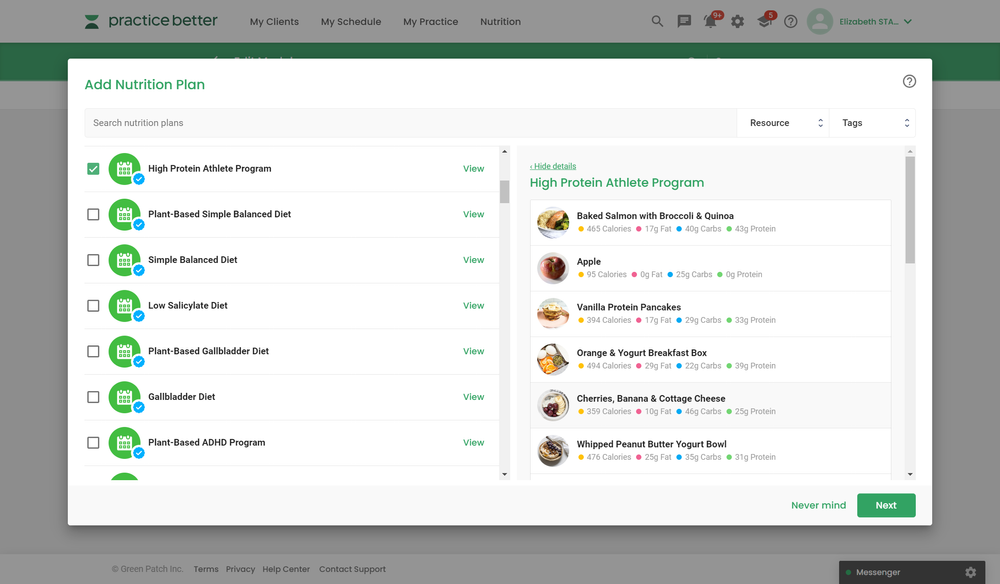The width and height of the screenshot is (1000, 584).
Task: Open notifications showing 9+ badge
Action: coord(710,20)
